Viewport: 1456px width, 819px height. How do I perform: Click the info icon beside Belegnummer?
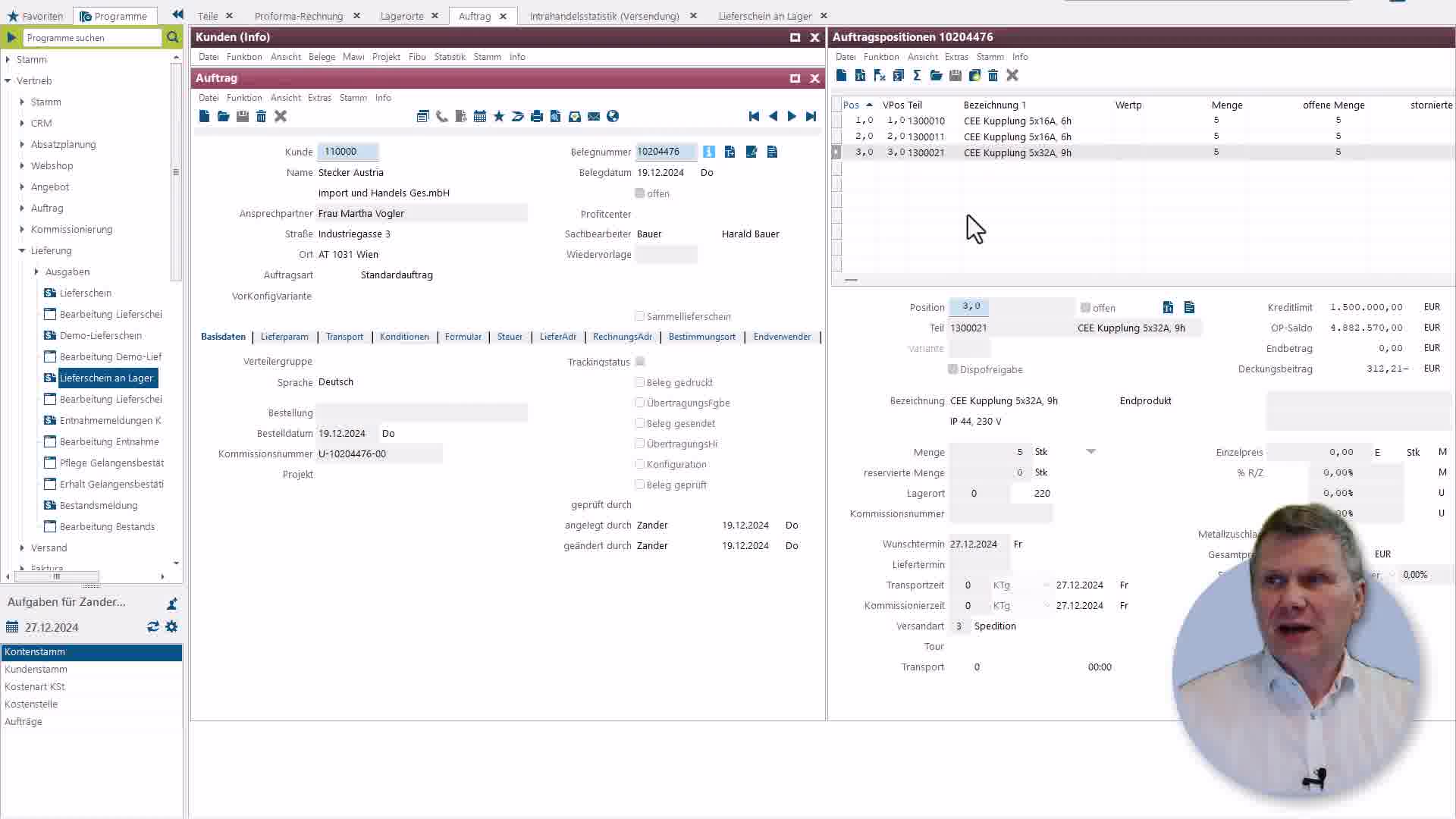[709, 152]
